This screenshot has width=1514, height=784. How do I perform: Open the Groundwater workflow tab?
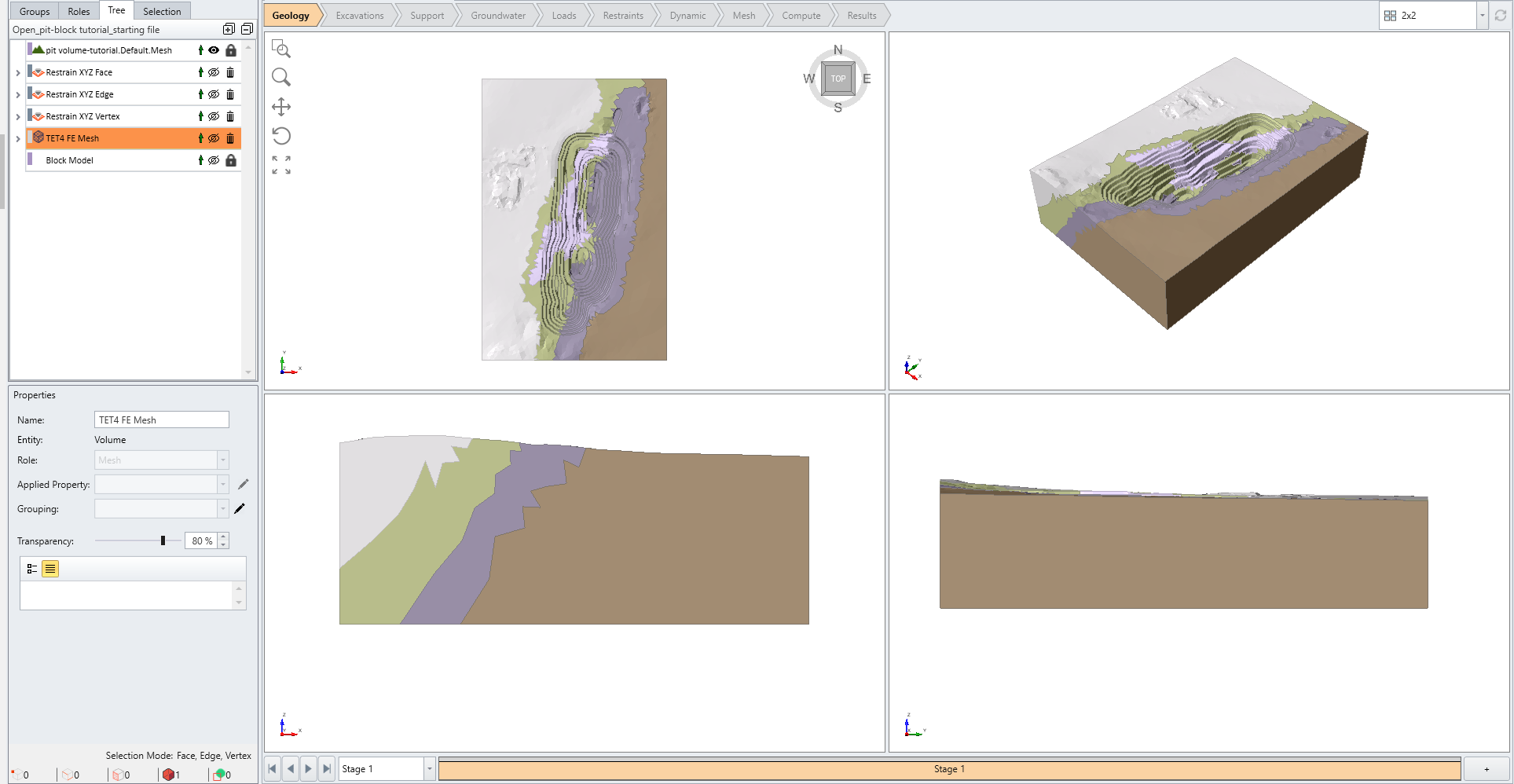tap(498, 16)
